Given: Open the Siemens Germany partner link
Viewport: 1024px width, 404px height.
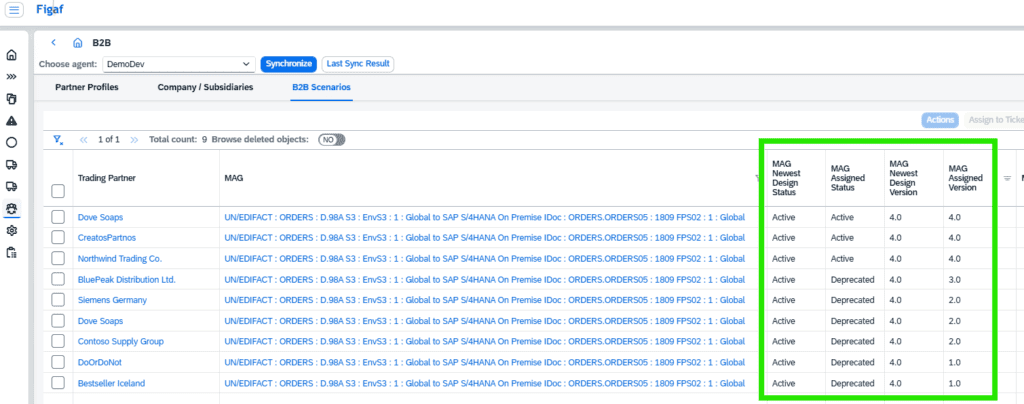Looking at the screenshot, I should click(x=112, y=300).
